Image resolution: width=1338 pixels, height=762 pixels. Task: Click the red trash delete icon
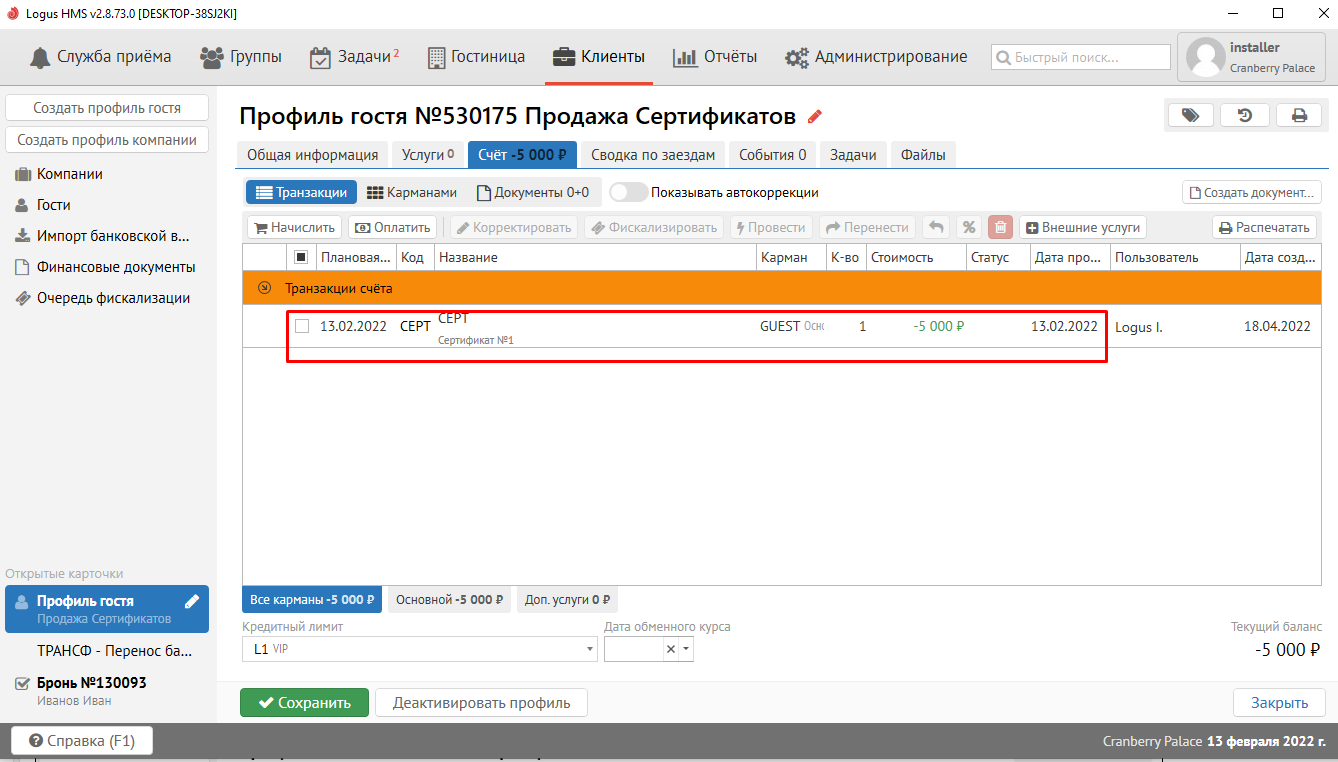(x=1000, y=227)
